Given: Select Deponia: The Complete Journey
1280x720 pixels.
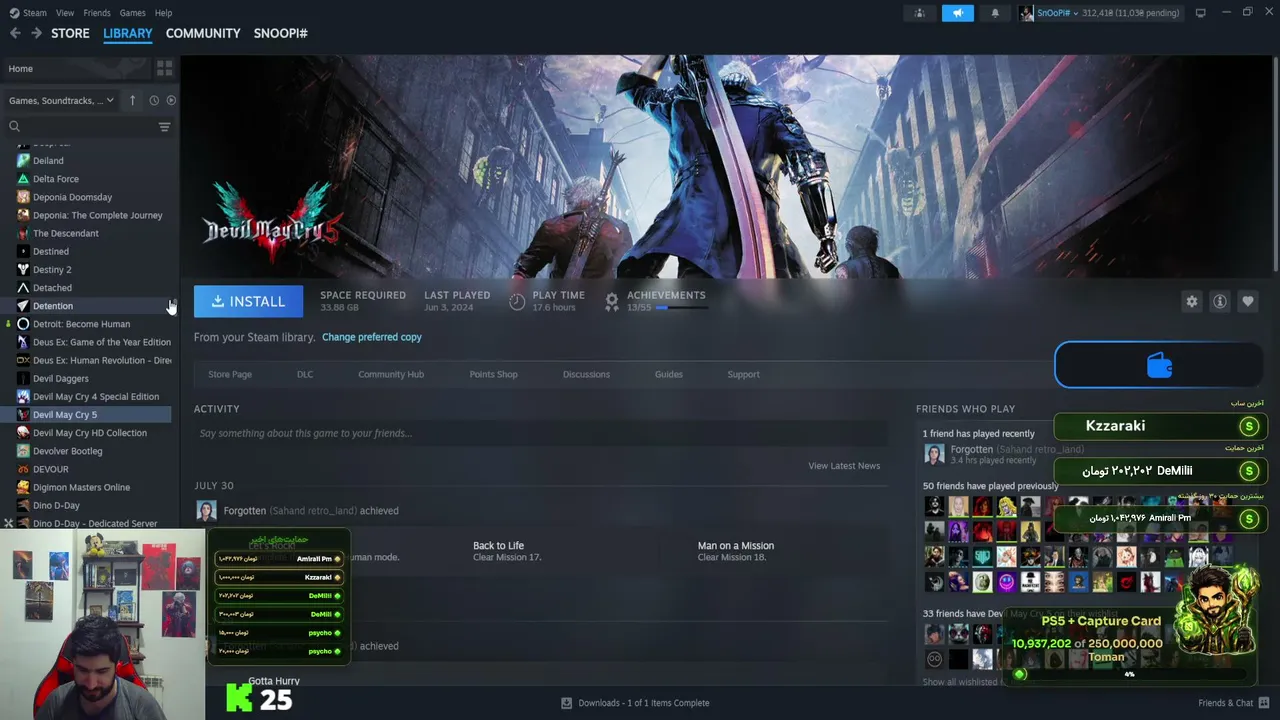Looking at the screenshot, I should coord(94,215).
